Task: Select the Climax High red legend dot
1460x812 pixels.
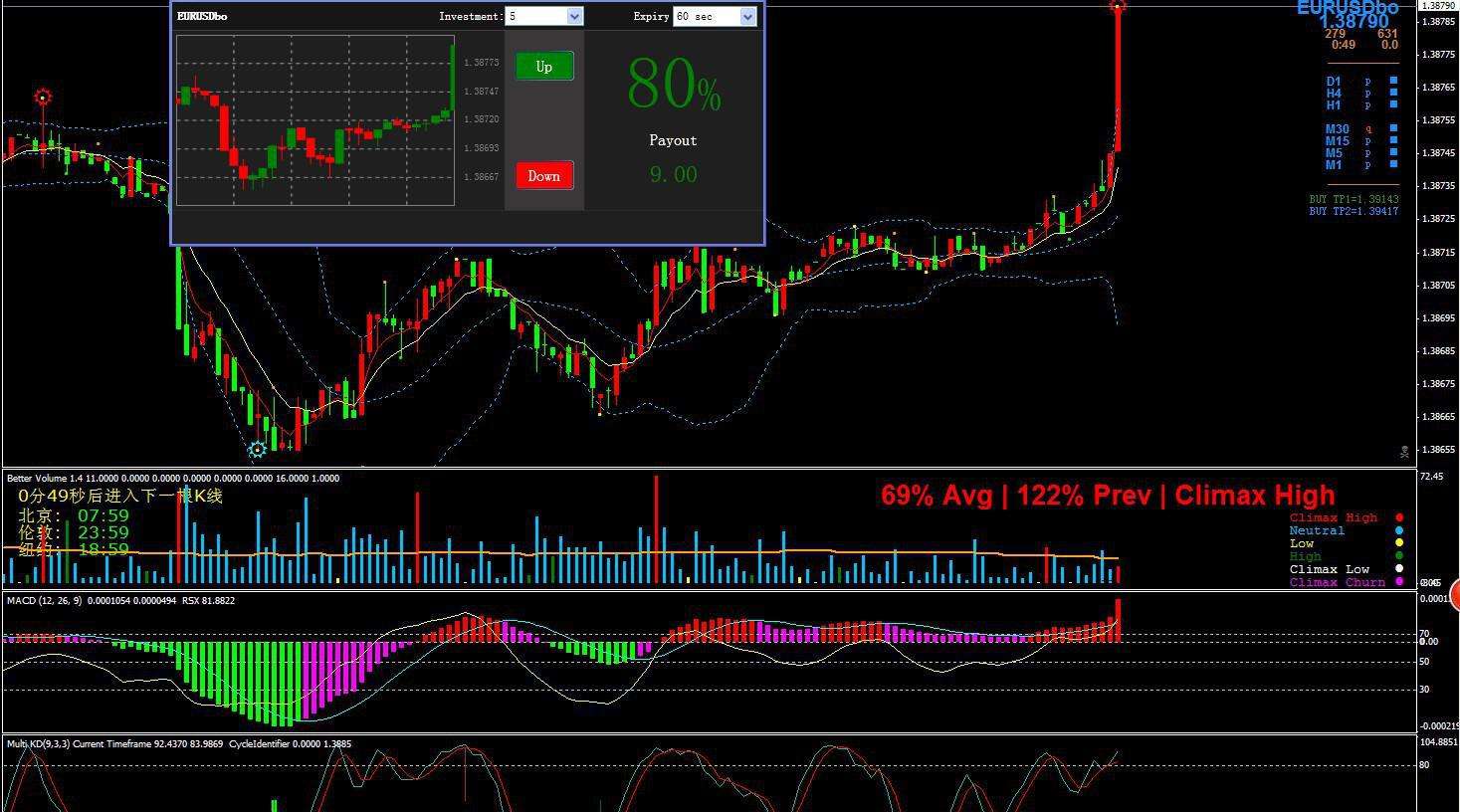Action: [1399, 517]
